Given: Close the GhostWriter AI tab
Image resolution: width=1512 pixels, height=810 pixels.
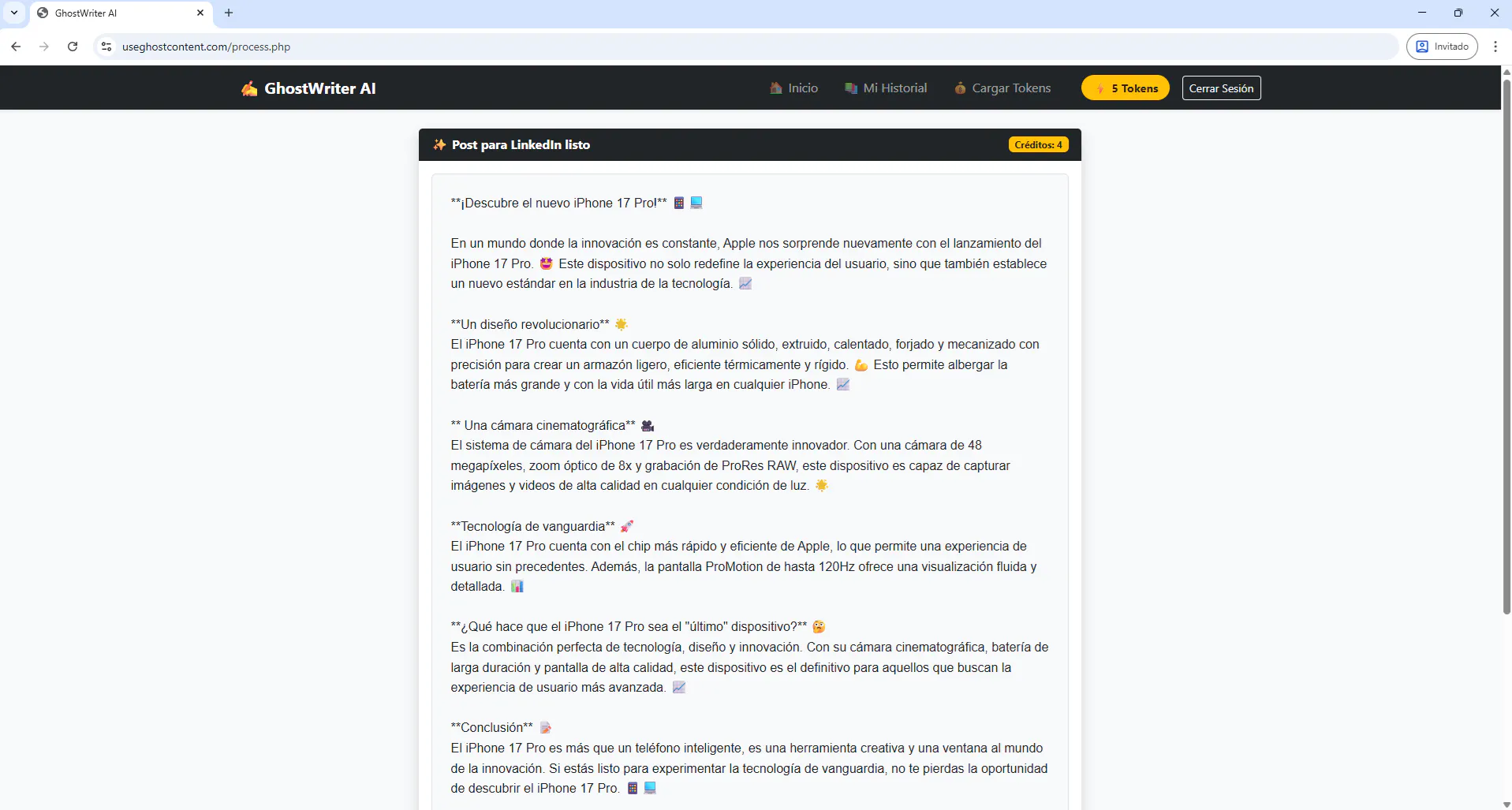Looking at the screenshot, I should 200,13.
